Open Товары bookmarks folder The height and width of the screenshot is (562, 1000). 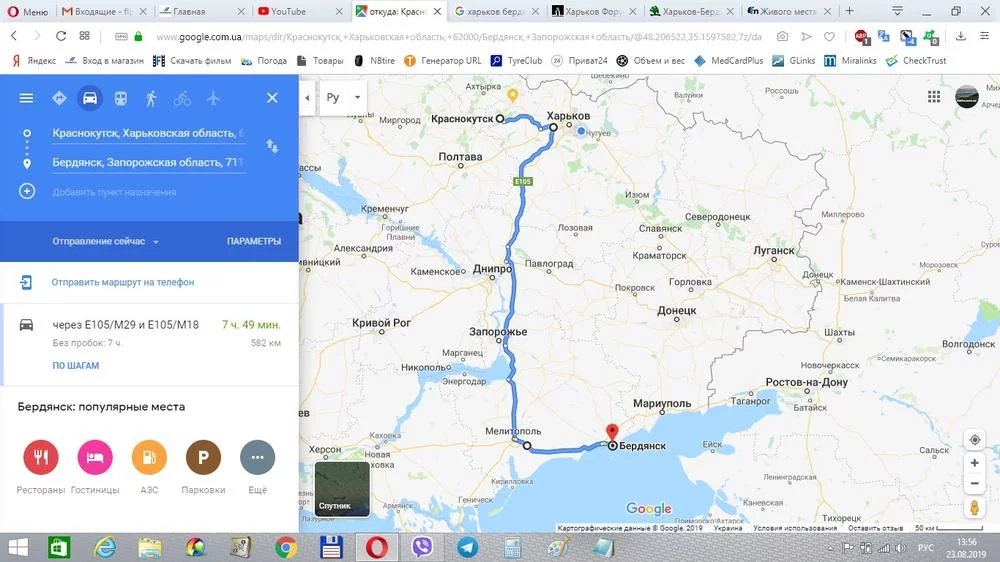click(320, 61)
